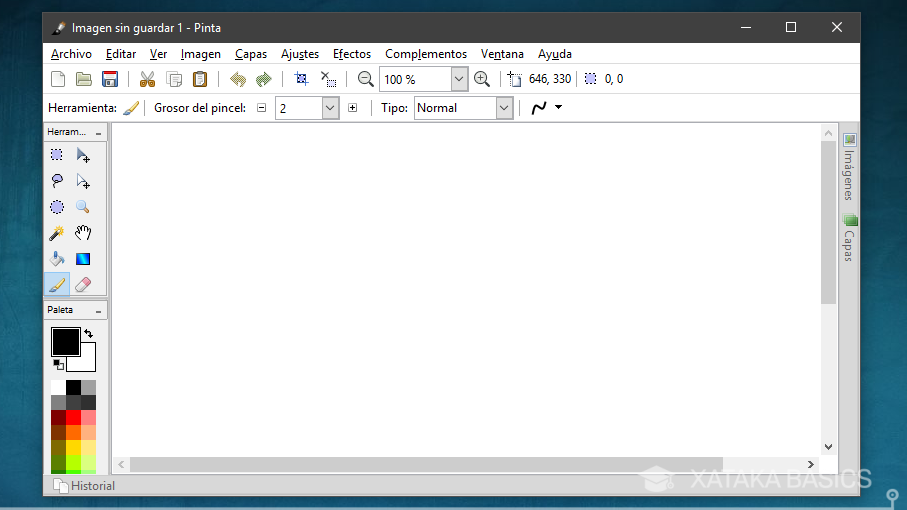Pick bright red from palette
The height and width of the screenshot is (510, 907).
(x=73, y=417)
